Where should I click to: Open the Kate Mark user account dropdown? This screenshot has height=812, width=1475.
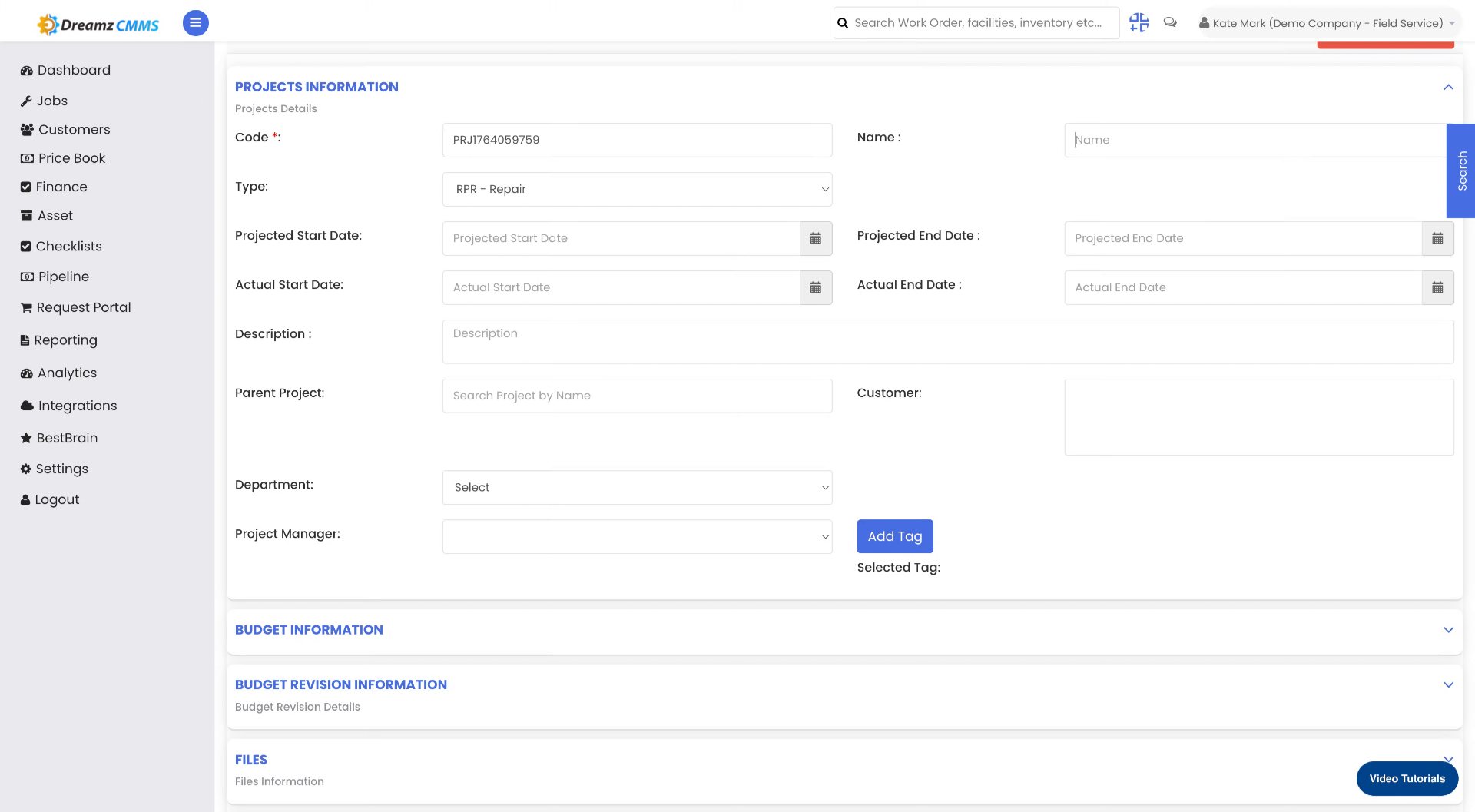tap(1327, 23)
